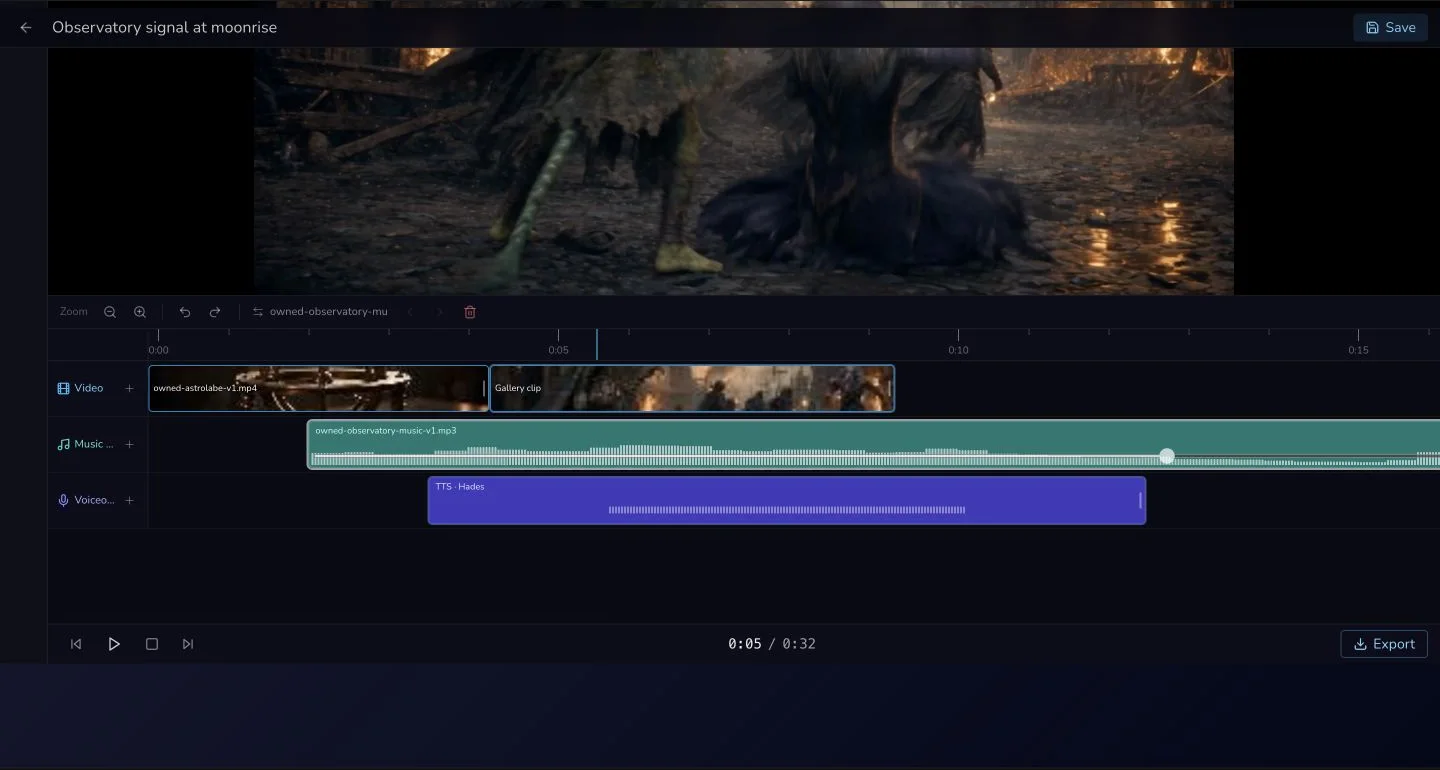
Task: Select the Video track label
Action: 89,388
